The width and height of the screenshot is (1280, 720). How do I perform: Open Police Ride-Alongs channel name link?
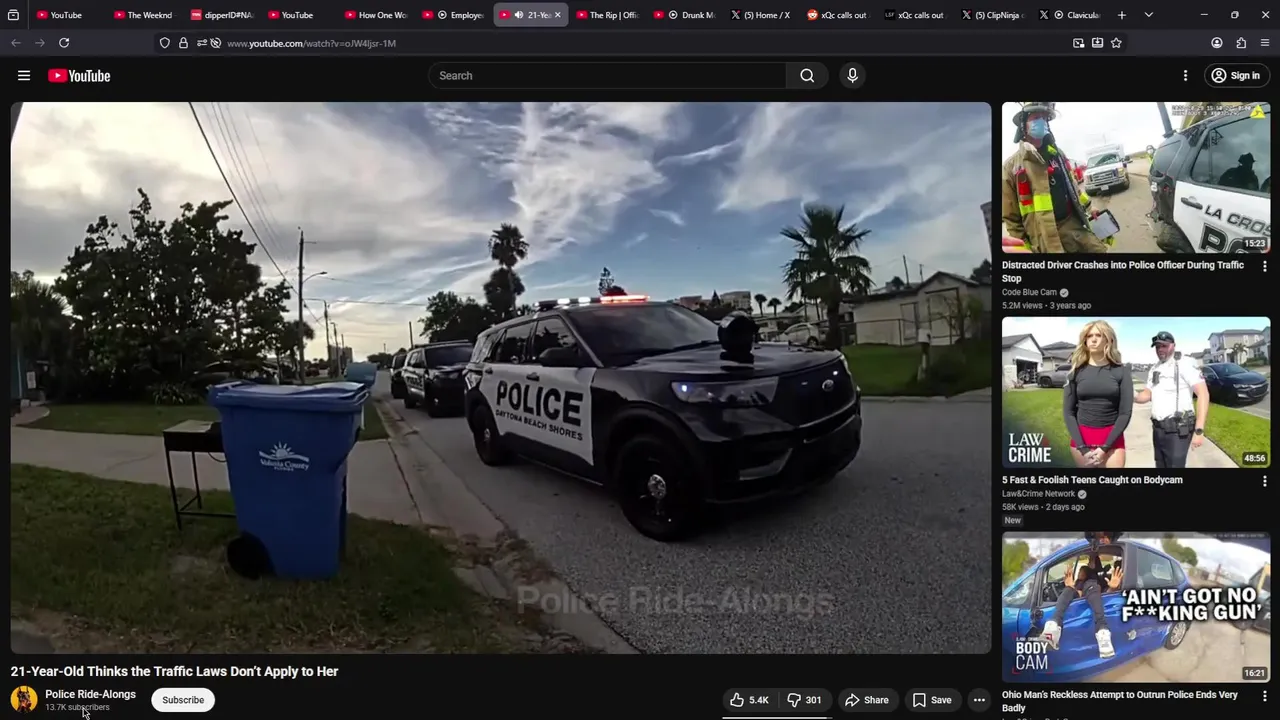(x=90, y=694)
